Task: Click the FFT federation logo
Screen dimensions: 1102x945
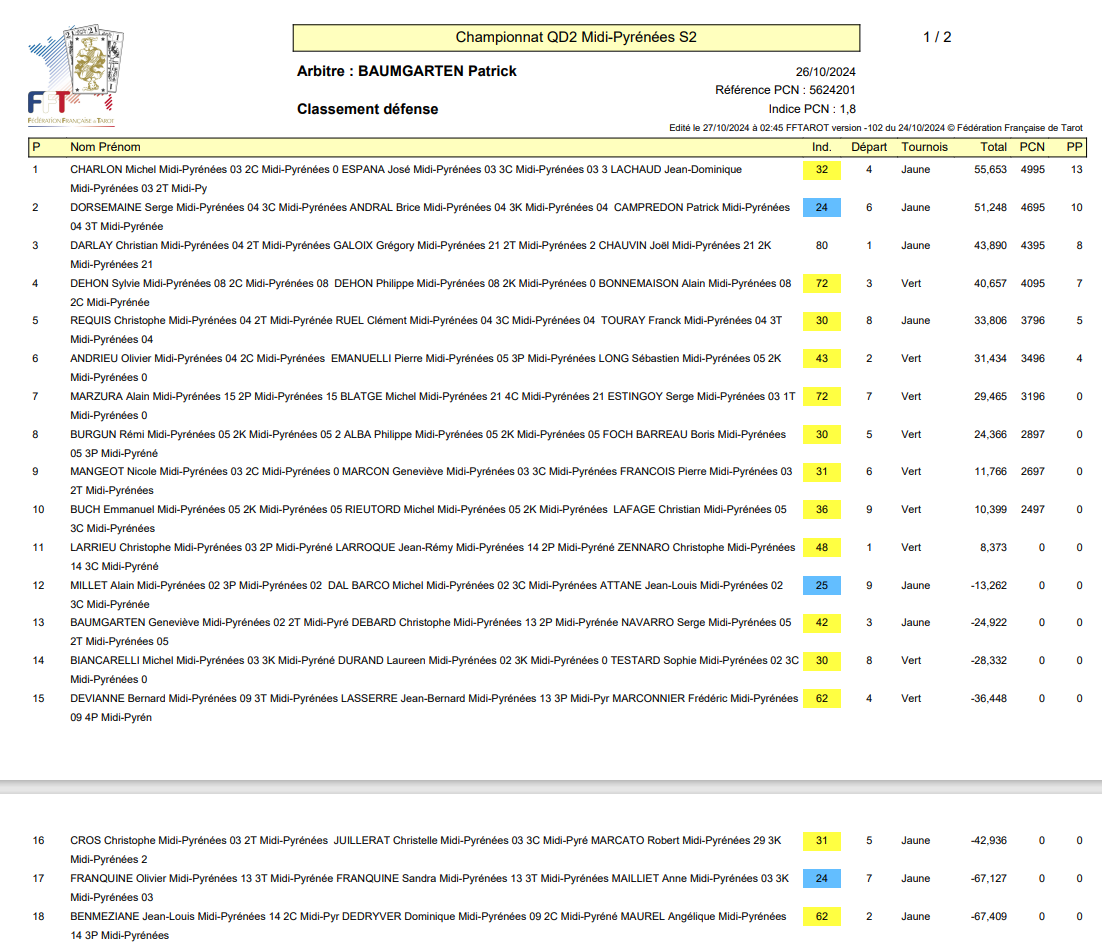Action: [75, 75]
